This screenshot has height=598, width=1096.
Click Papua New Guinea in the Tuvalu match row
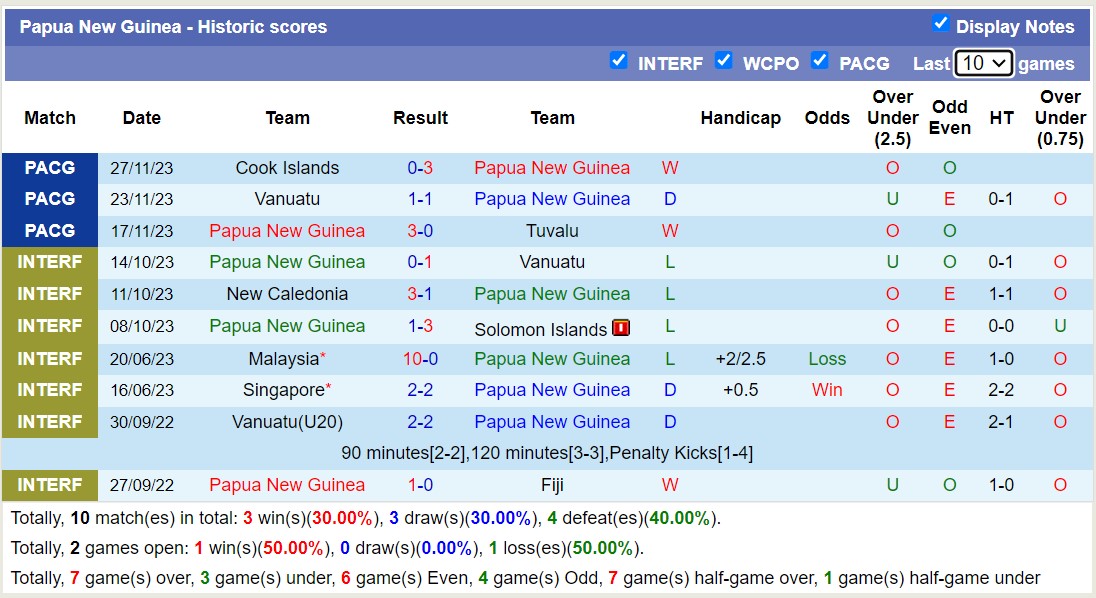287,230
